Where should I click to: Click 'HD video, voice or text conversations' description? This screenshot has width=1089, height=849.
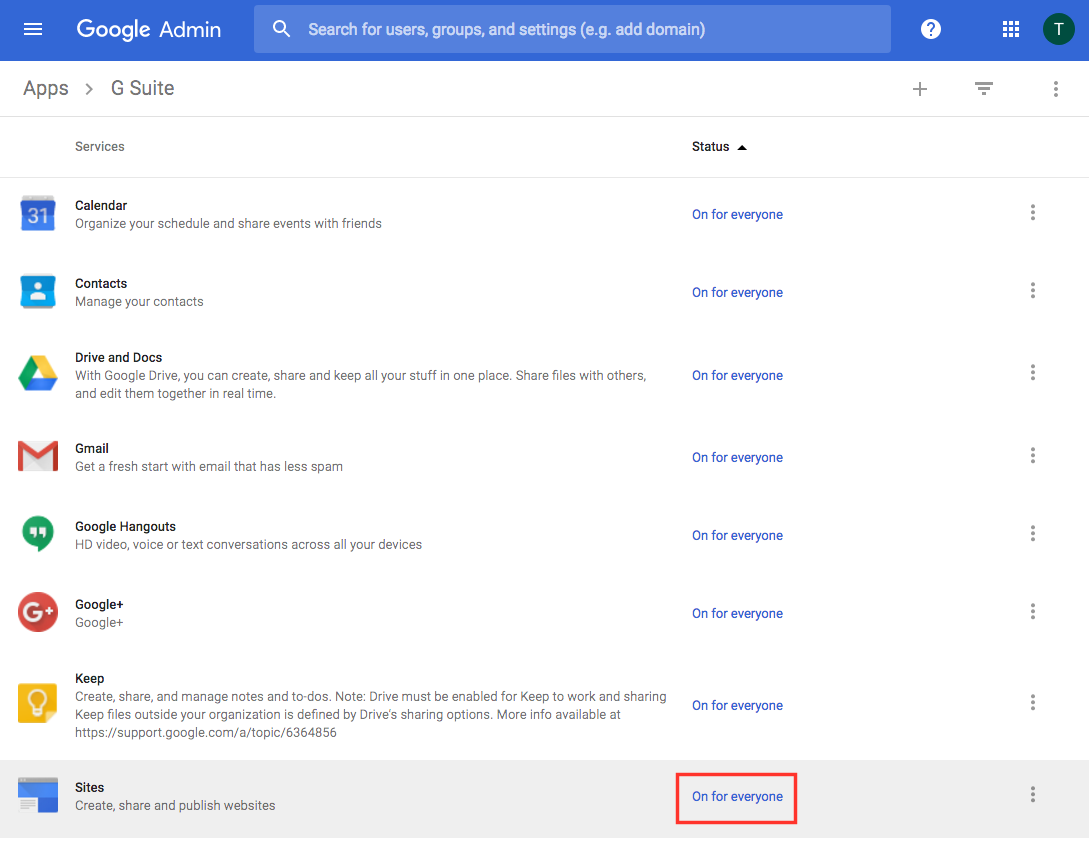(248, 545)
